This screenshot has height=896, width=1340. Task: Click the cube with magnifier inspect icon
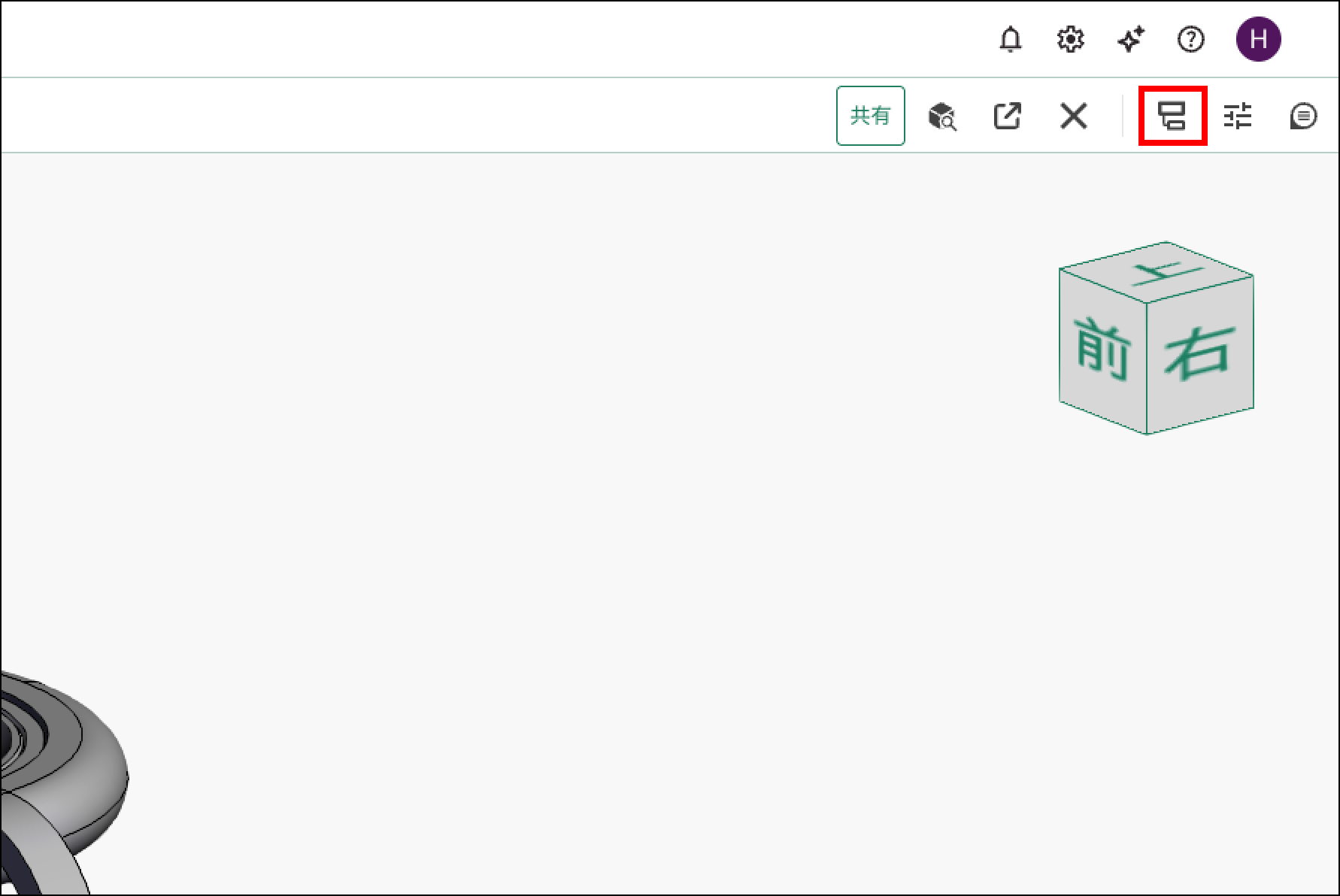click(941, 117)
